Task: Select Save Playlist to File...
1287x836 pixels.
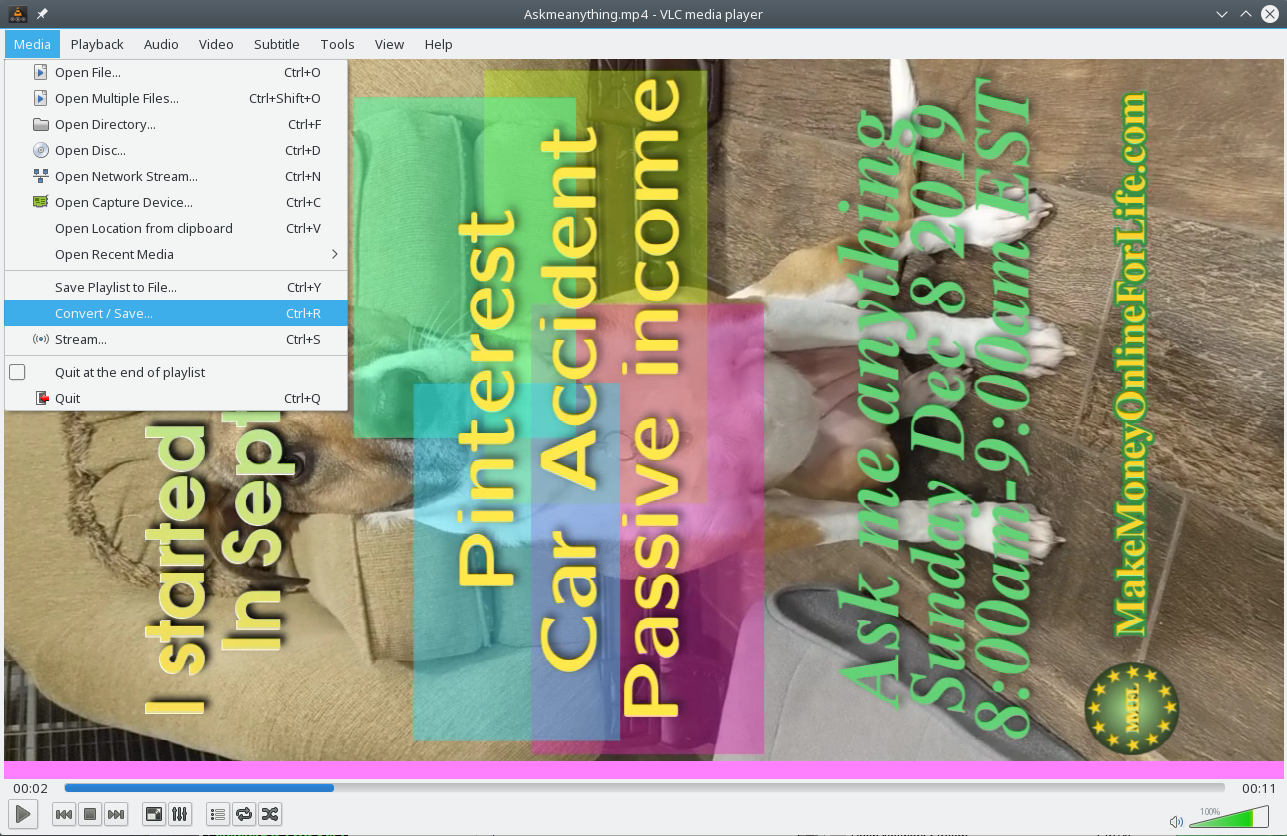Action: click(x=176, y=287)
